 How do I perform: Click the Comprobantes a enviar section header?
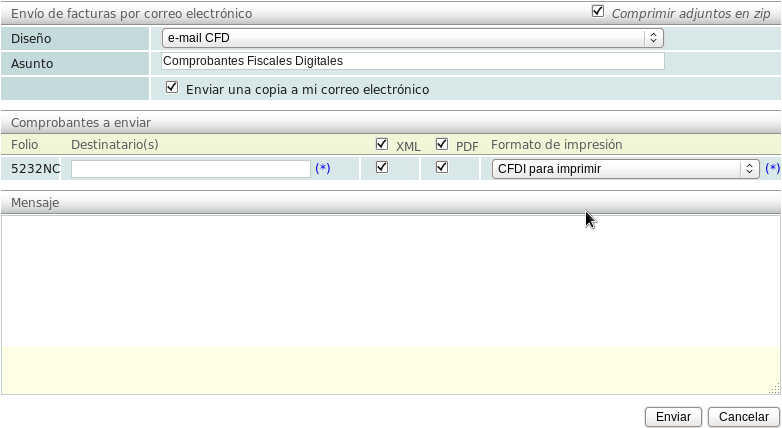[x=81, y=123]
